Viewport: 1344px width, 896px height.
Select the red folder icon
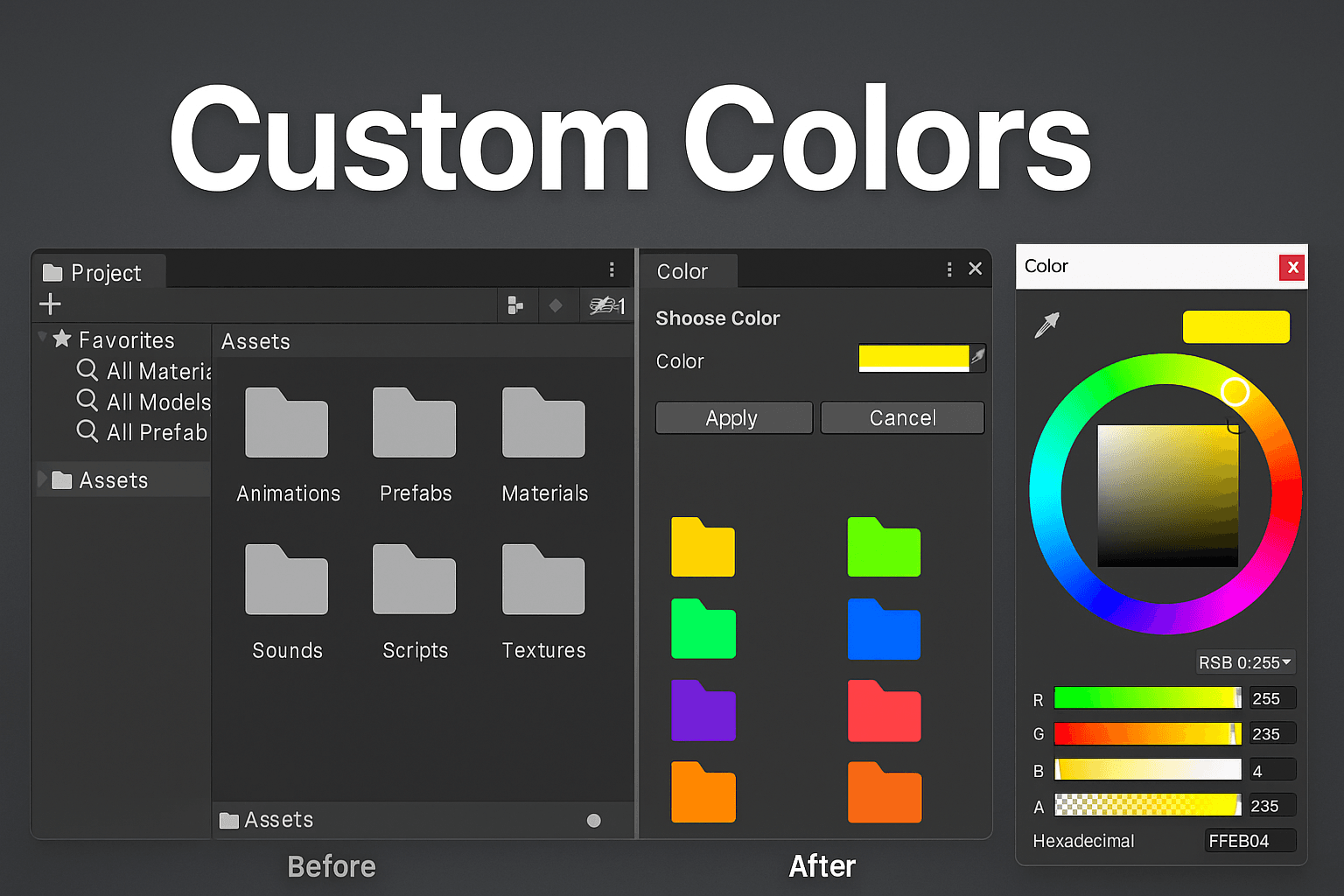[x=885, y=710]
